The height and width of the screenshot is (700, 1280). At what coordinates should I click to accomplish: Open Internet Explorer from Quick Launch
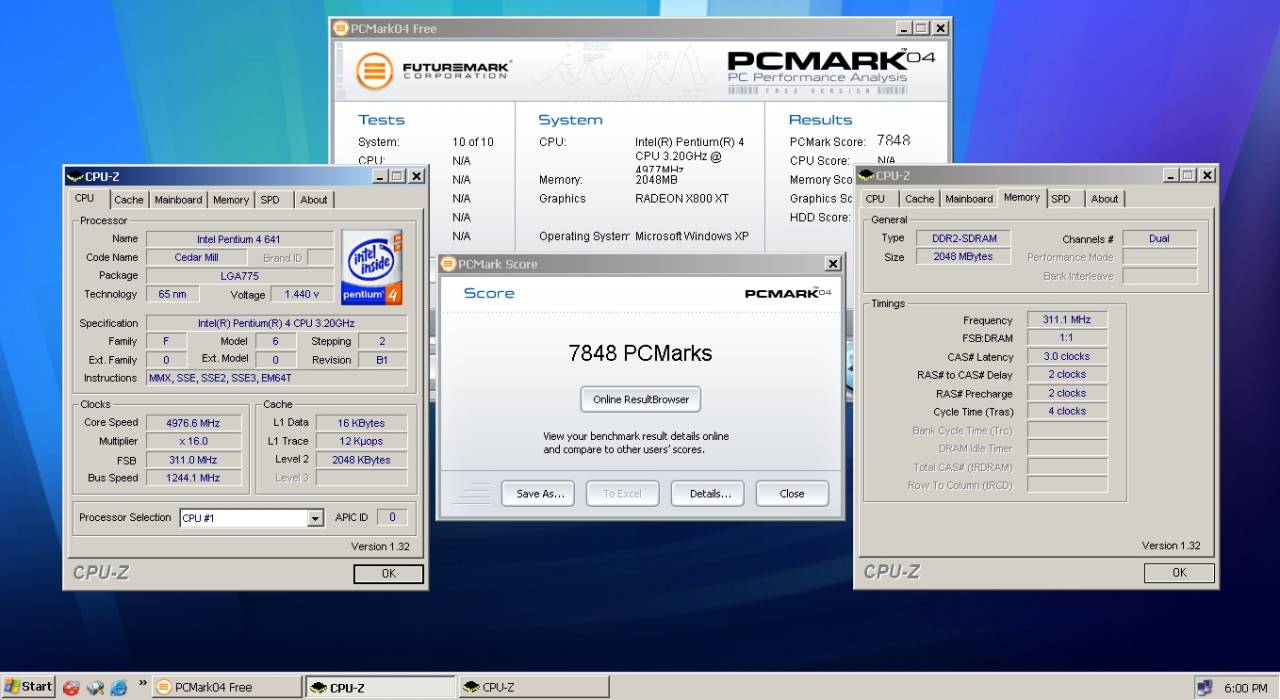[x=119, y=687]
